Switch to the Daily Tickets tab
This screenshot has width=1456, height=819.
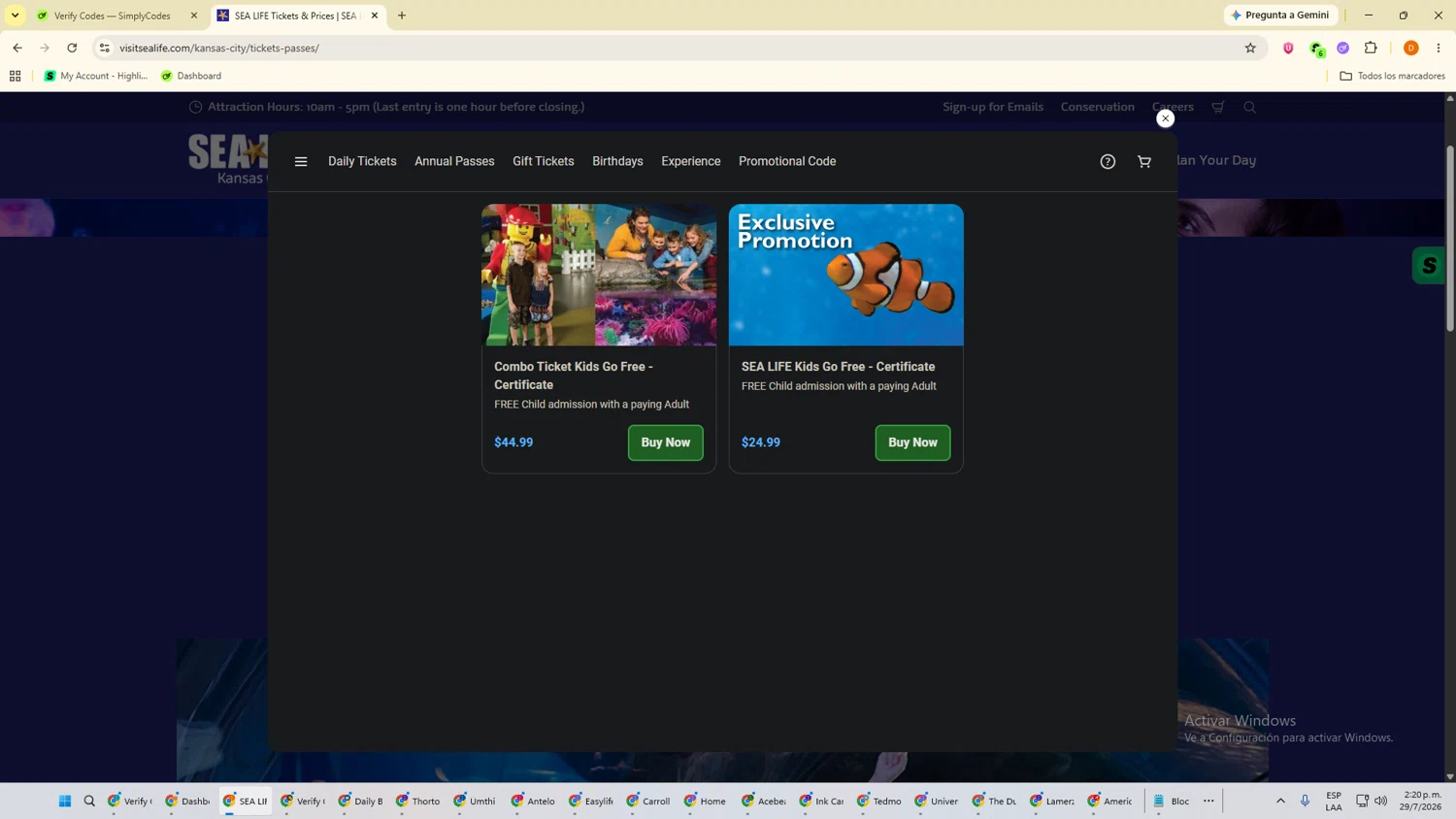click(x=362, y=161)
